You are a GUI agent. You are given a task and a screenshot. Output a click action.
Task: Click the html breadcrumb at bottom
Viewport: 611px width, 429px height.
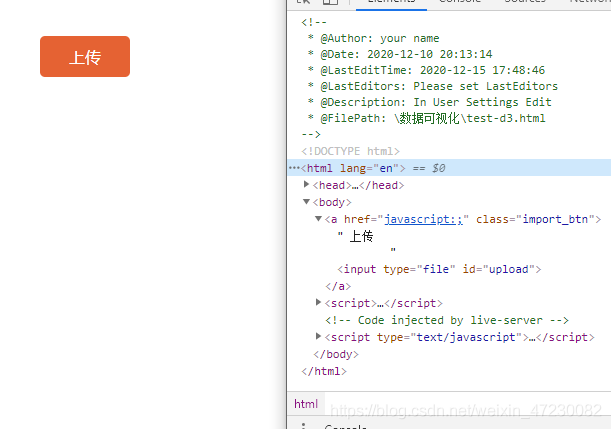click(x=306, y=404)
